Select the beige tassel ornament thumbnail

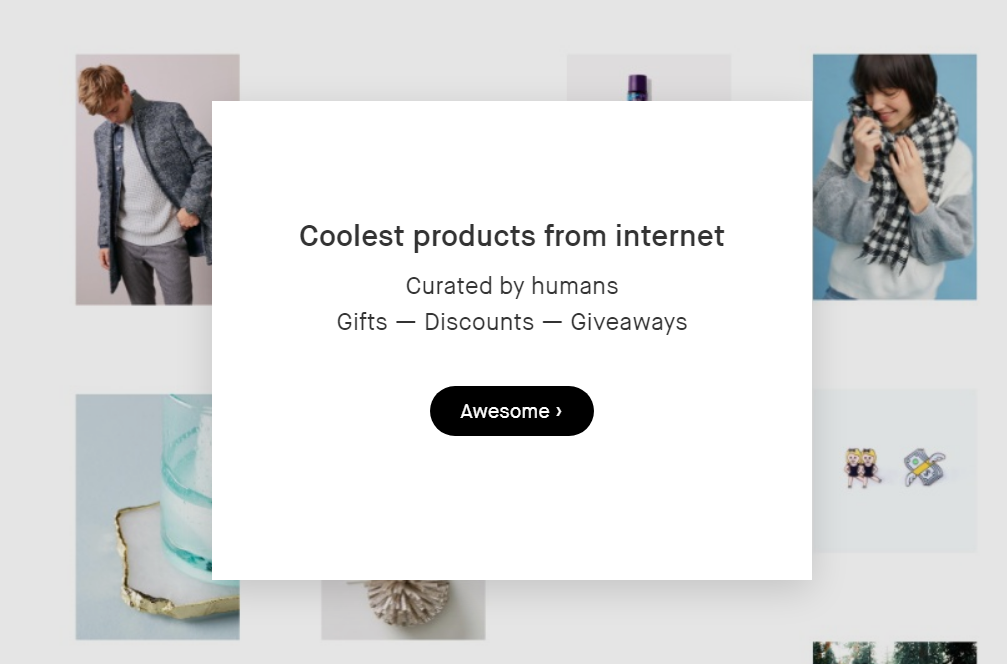point(403,609)
